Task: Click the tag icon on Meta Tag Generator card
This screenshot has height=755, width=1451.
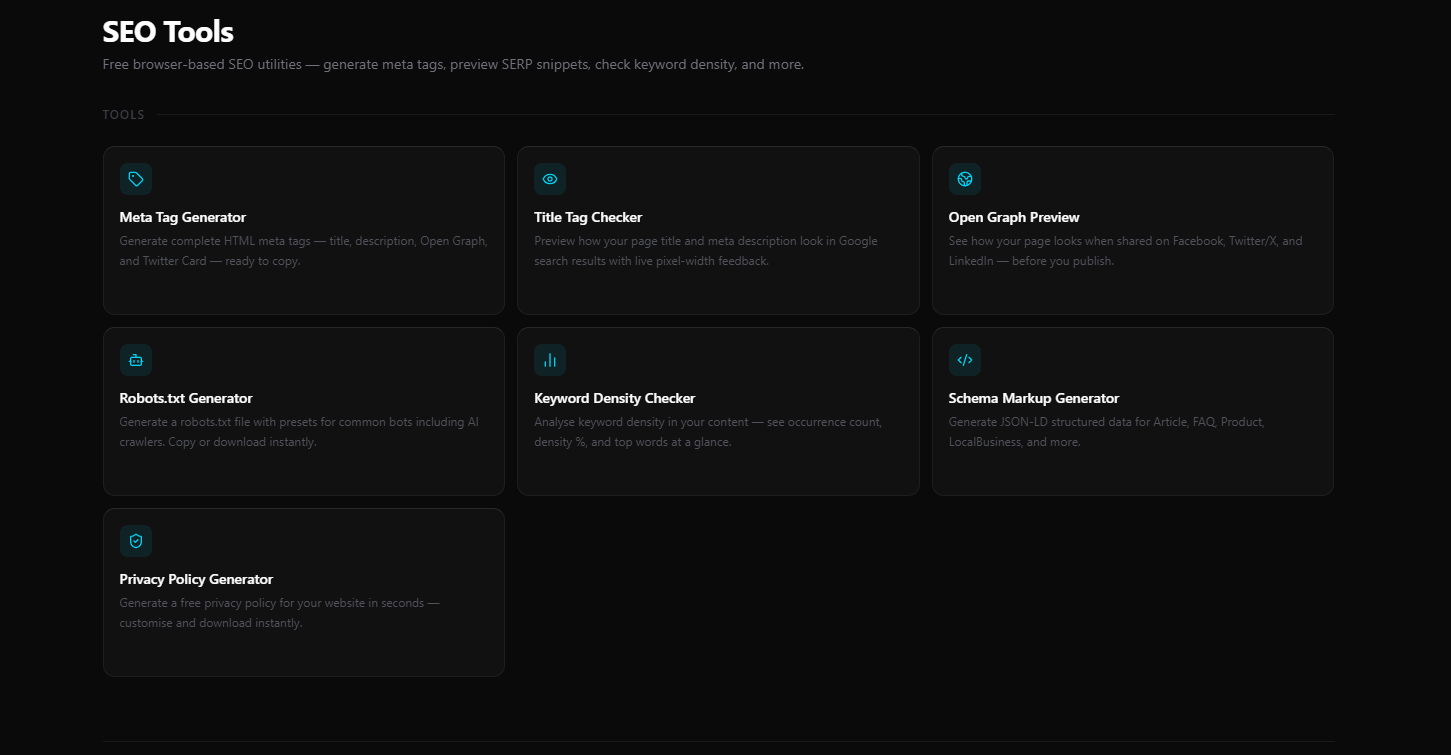Action: (136, 179)
